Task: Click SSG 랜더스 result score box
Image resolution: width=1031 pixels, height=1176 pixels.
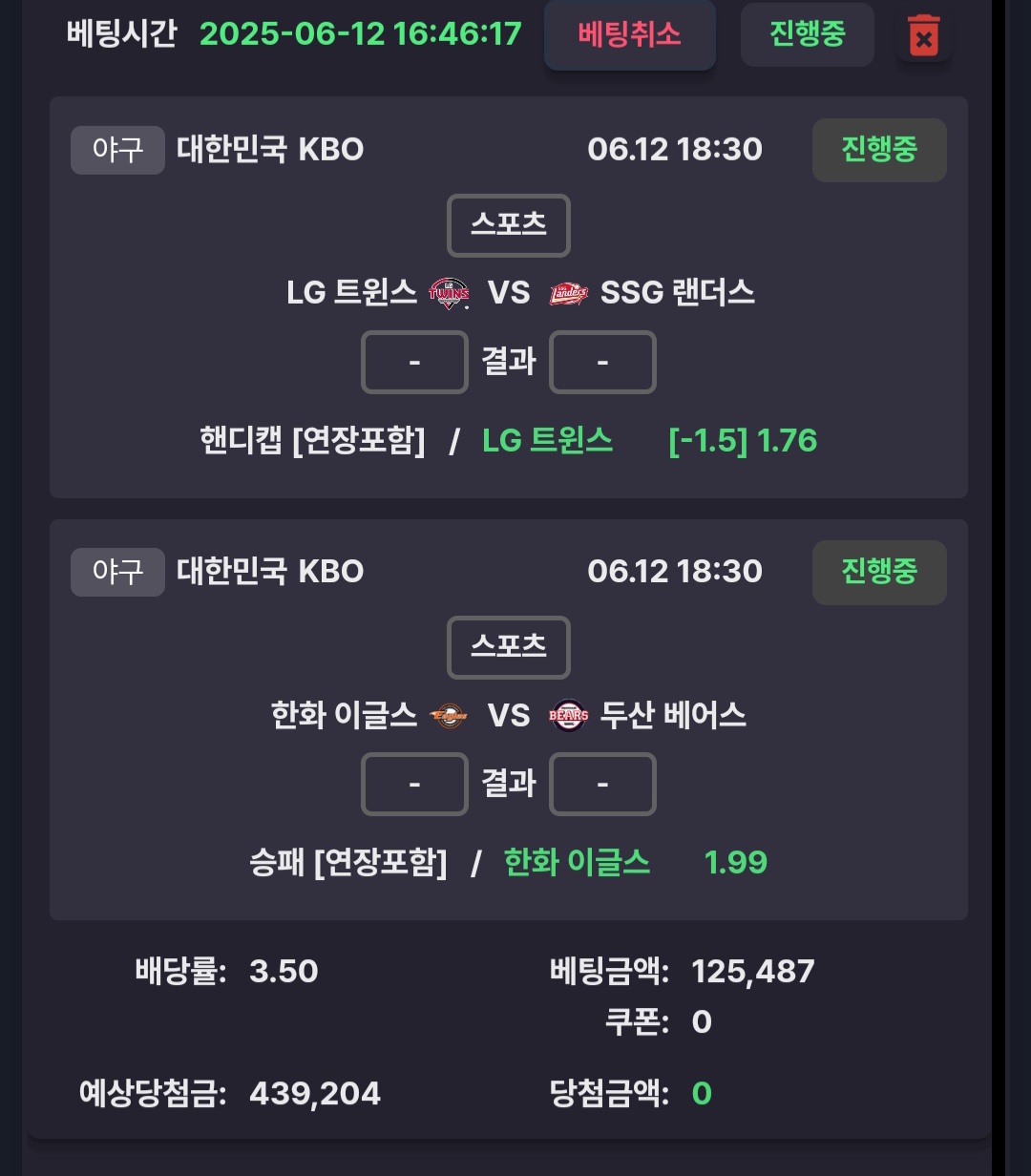Action: pyautogui.click(x=602, y=362)
